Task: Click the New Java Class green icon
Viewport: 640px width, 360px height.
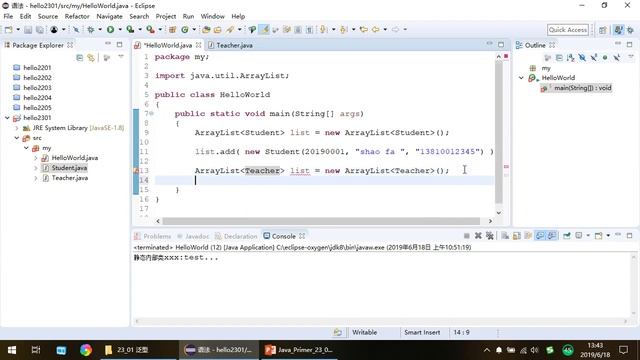Action: point(185,29)
